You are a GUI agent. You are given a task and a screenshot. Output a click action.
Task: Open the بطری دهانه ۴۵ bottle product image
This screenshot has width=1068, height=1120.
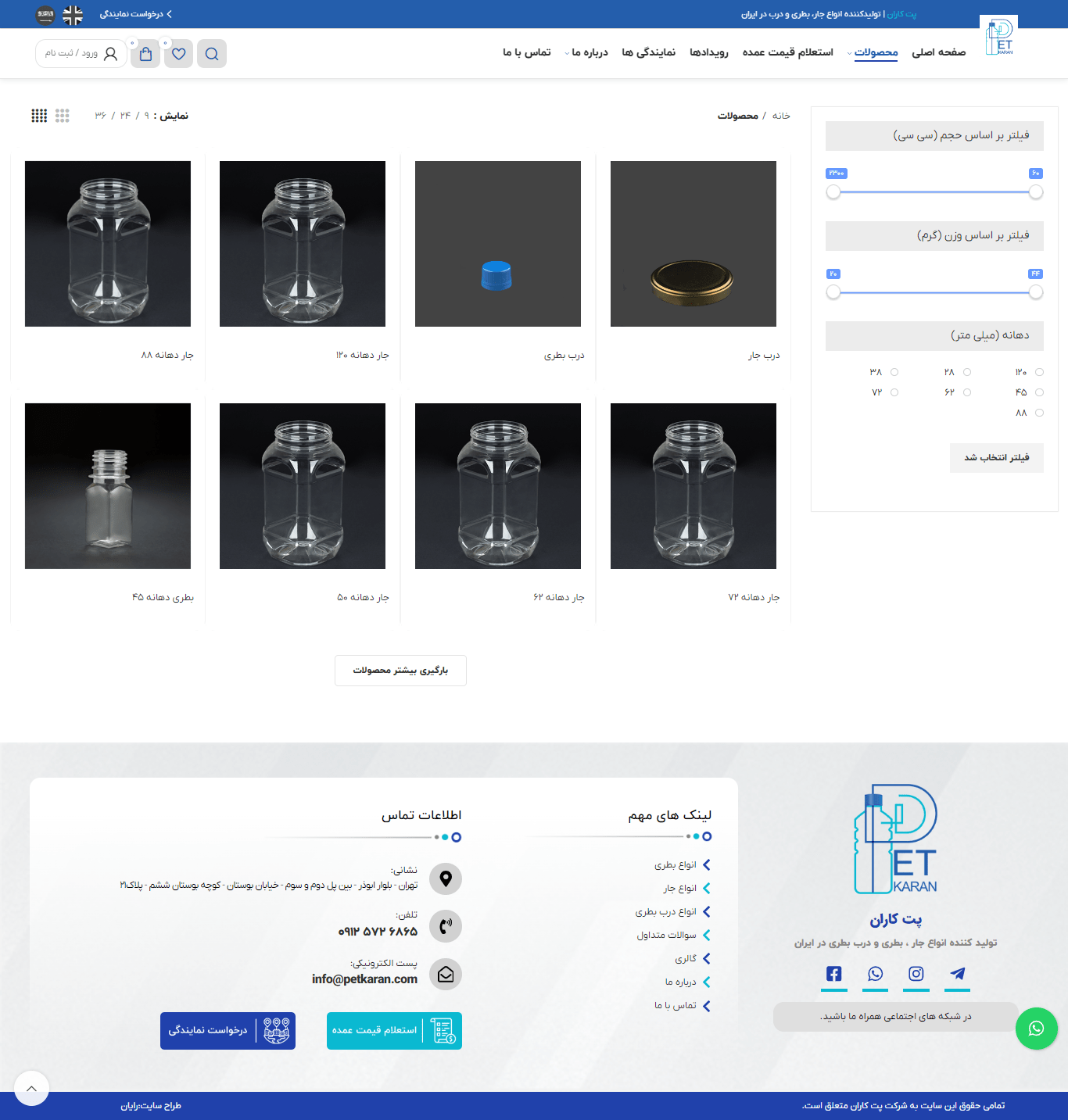click(108, 486)
